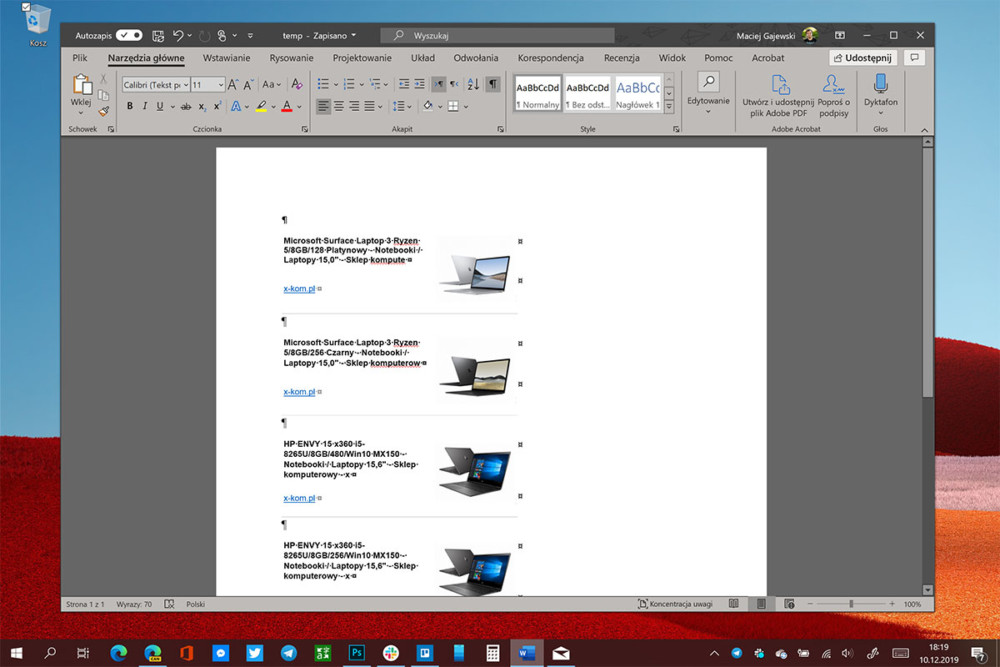Open the borders dropdown arrow
This screenshot has height=667, width=1000.
[466, 106]
